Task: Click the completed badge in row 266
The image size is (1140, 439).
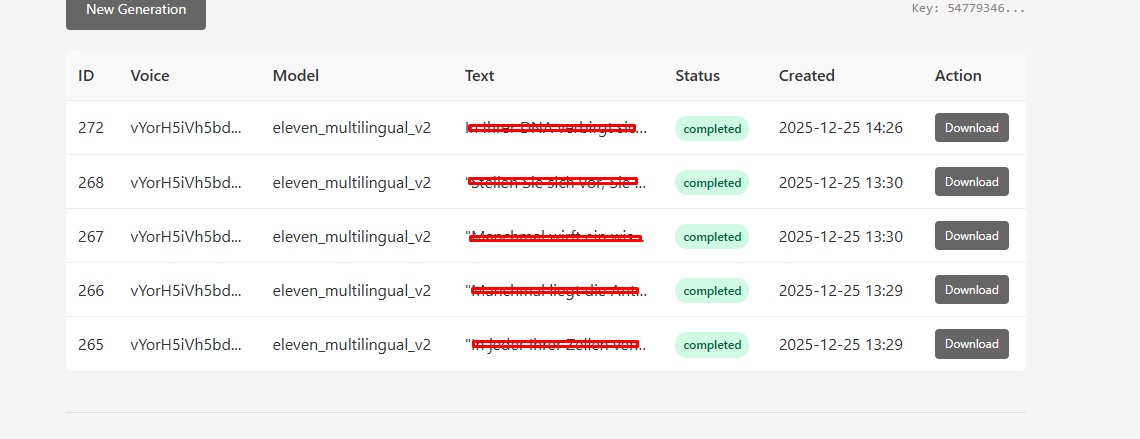Action: [712, 291]
